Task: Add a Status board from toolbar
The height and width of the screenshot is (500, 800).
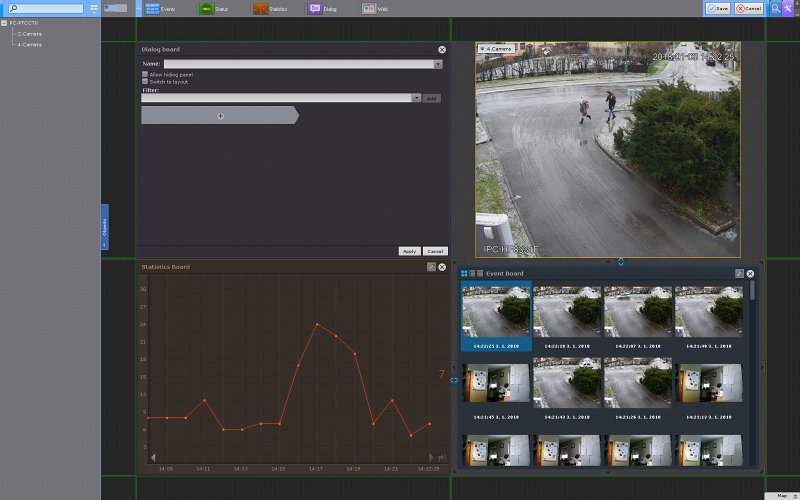Action: click(206, 8)
